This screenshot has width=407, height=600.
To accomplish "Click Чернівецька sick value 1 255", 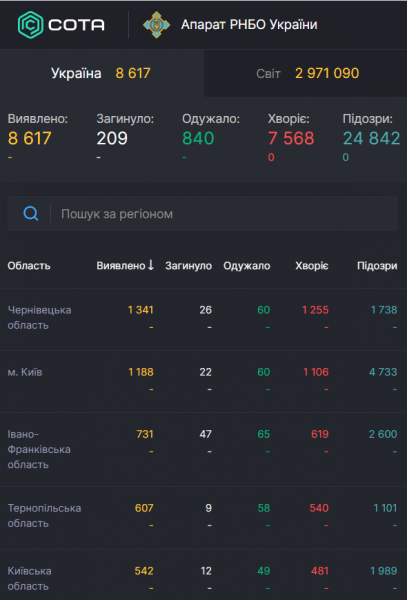I will [x=315, y=310].
